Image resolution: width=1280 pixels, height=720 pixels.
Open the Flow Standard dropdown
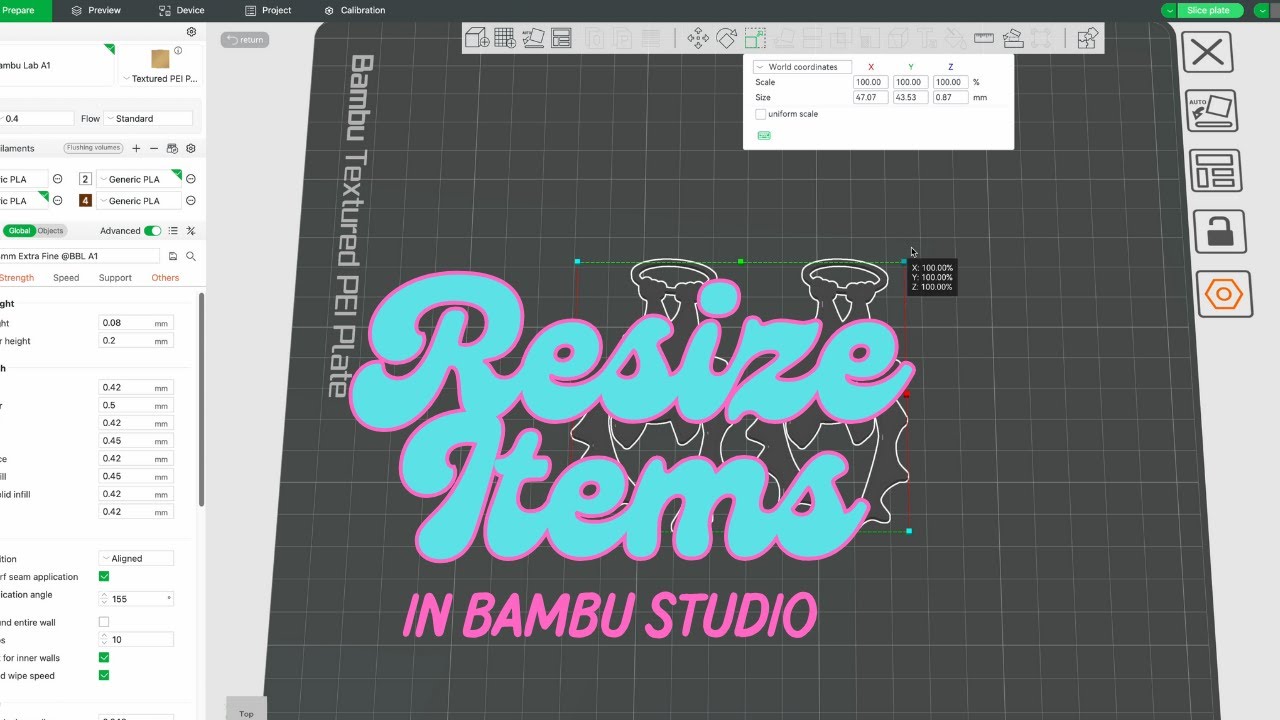[149, 118]
